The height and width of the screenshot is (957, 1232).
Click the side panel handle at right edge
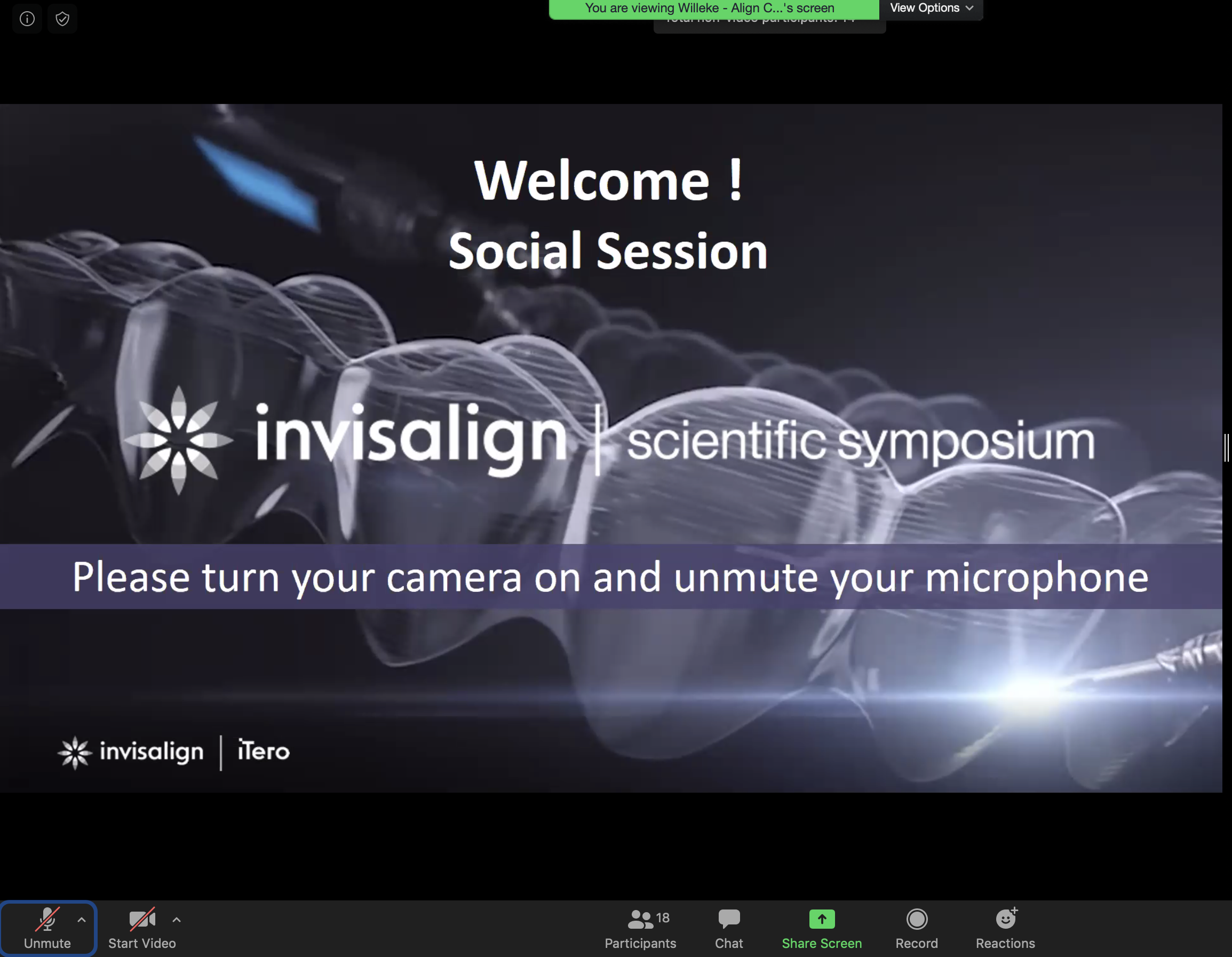[1226, 447]
